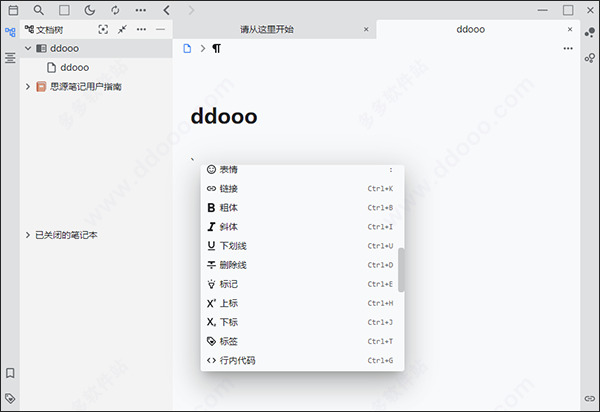The image size is (600, 412).
Task: Choose 链接 link menu item
Action: coord(302,189)
